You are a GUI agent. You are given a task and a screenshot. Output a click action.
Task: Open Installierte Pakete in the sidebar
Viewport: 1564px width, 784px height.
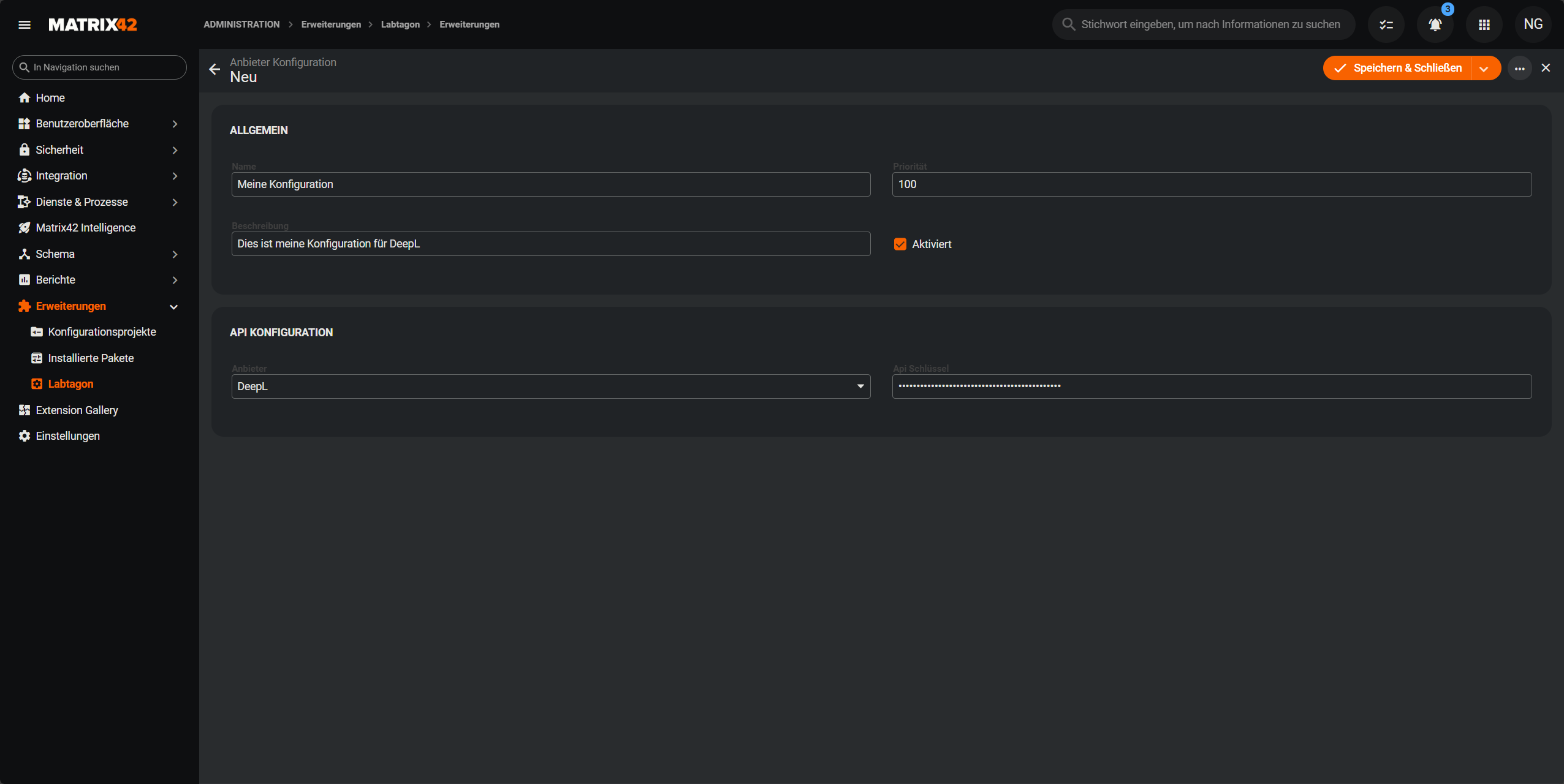[x=91, y=358]
